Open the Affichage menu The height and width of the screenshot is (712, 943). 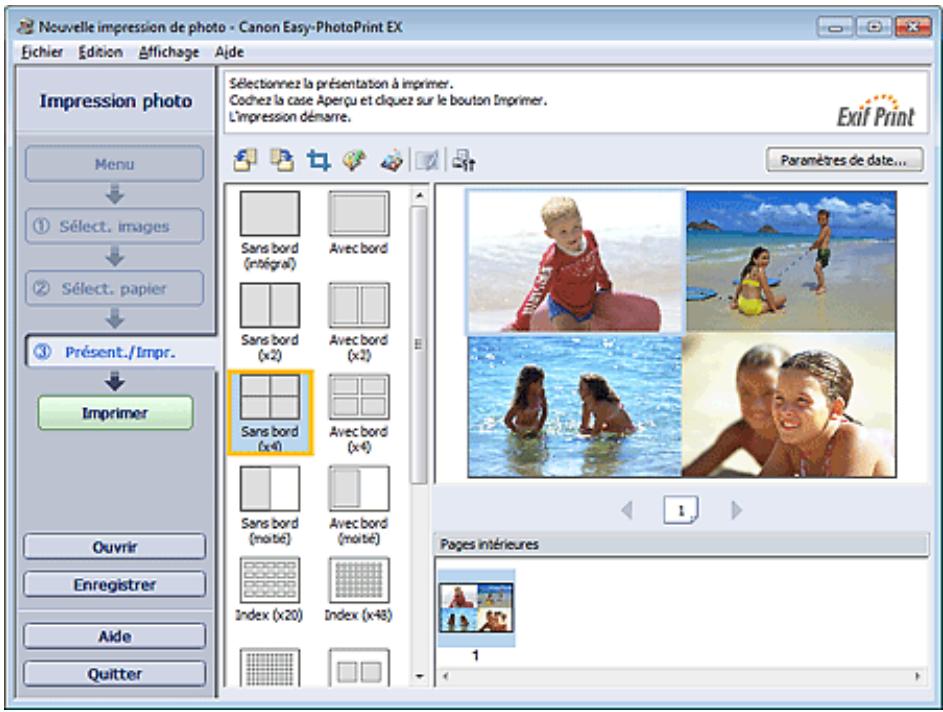169,52
